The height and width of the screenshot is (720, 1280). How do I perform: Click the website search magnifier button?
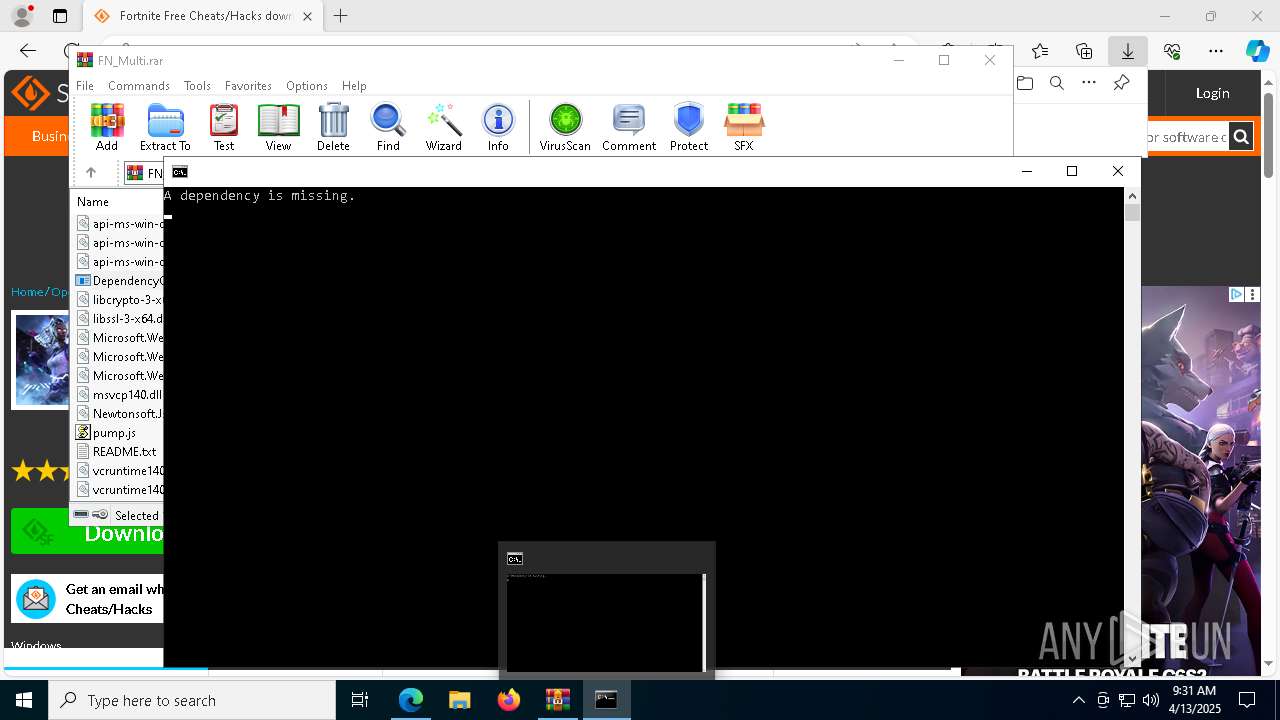point(1241,137)
